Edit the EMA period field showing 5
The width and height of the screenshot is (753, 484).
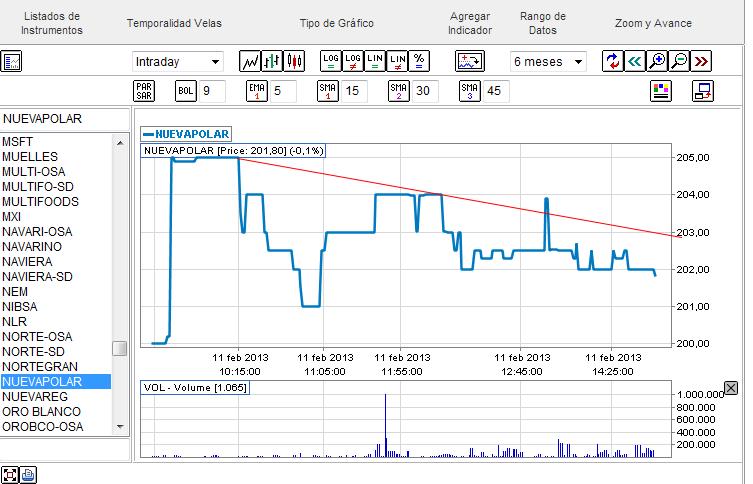(283, 91)
